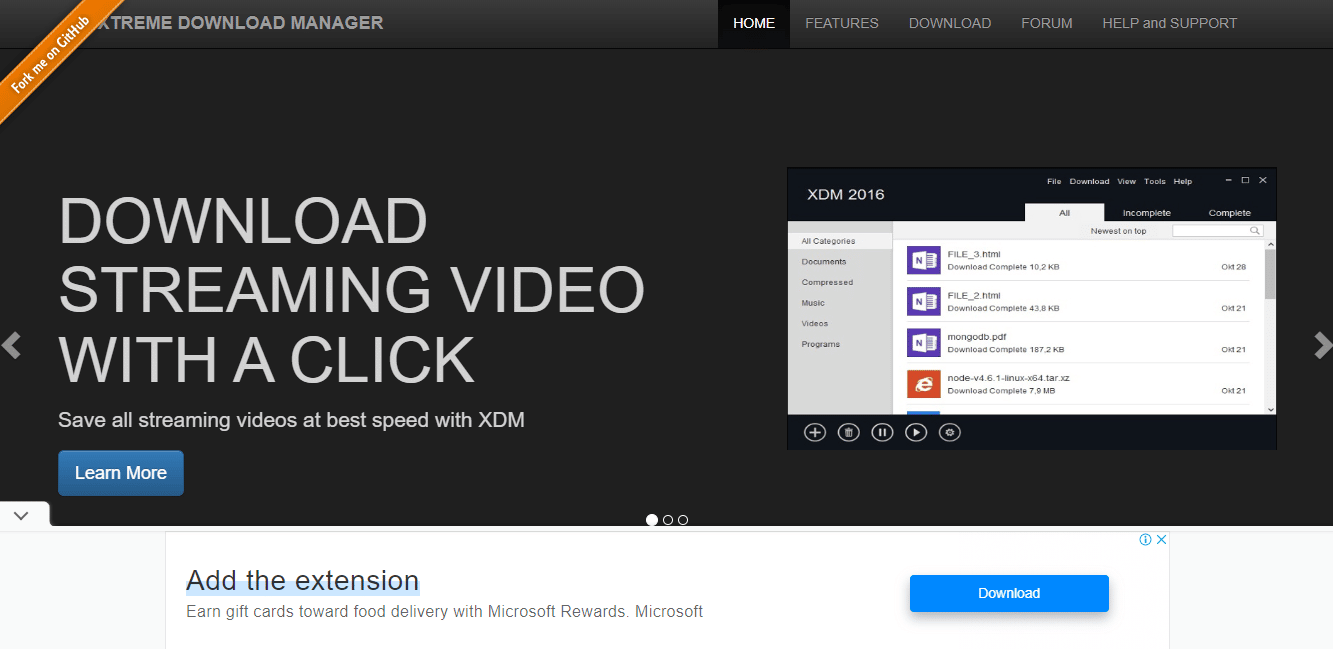This screenshot has width=1333, height=649.
Task: Select the HOME navigation item
Action: pos(754,23)
